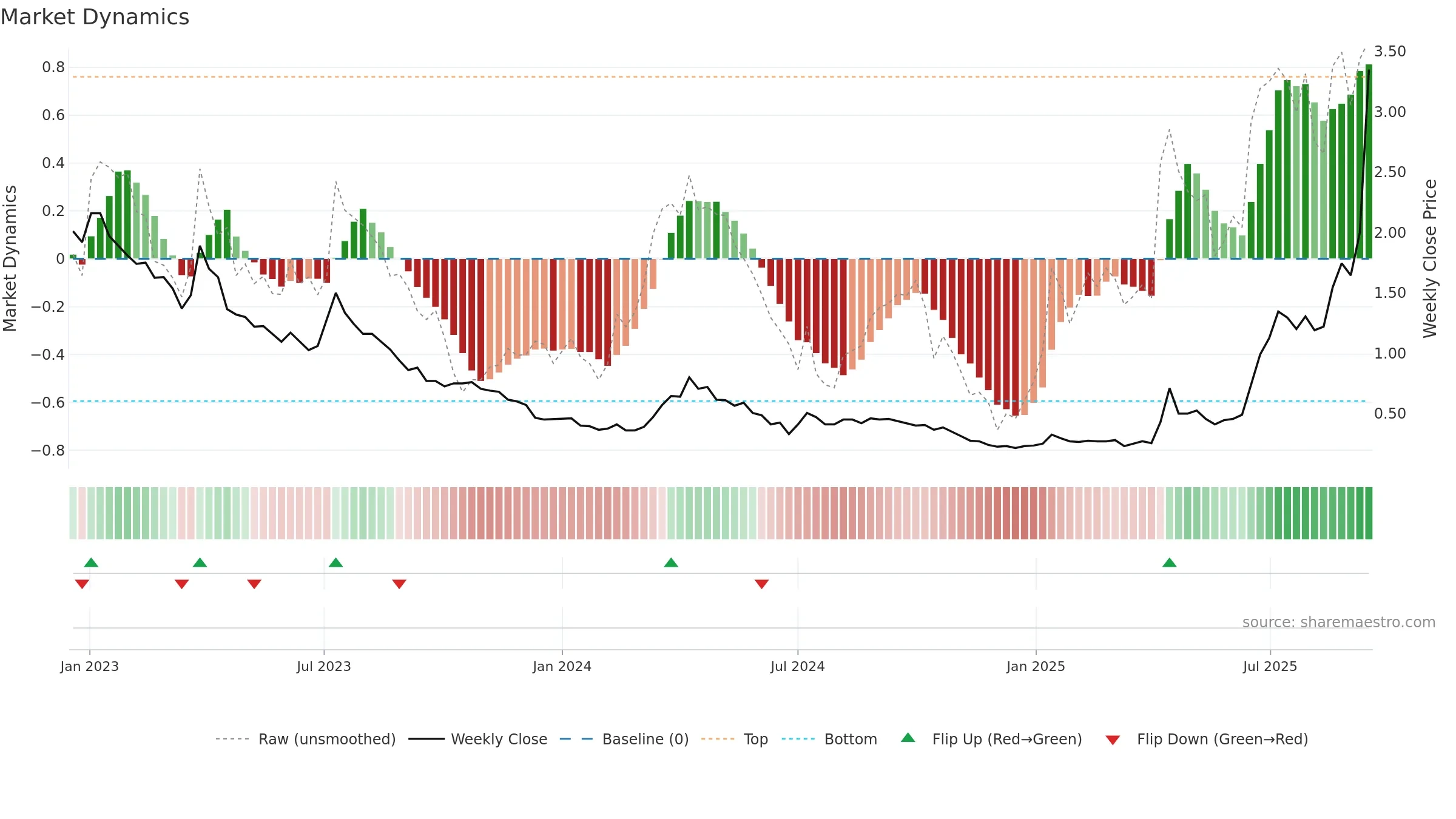This screenshot has height=819, width=1456.
Task: Toggle the Weekly Close legend entry
Action: click(478, 739)
